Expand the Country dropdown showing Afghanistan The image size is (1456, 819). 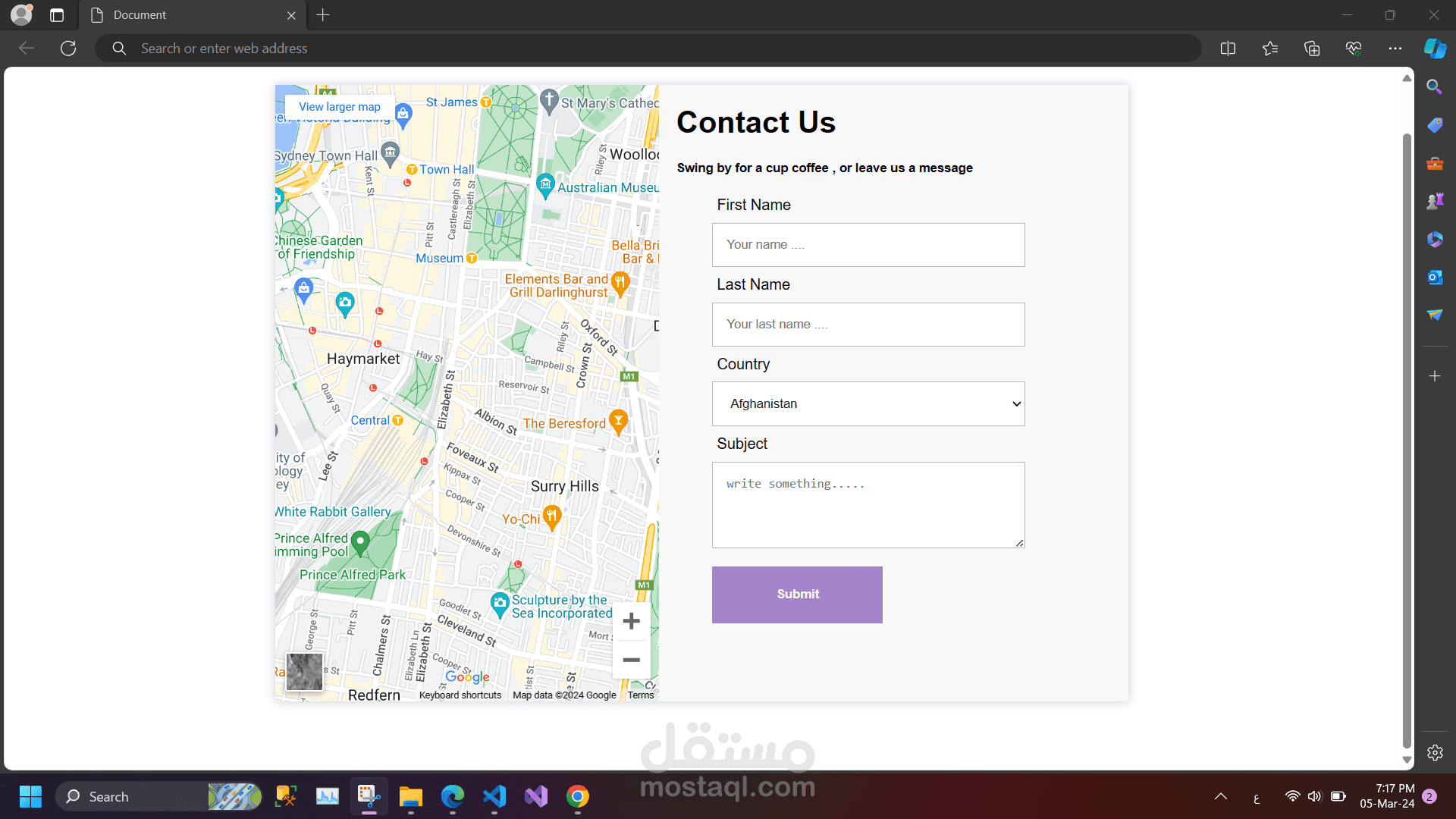pos(868,404)
